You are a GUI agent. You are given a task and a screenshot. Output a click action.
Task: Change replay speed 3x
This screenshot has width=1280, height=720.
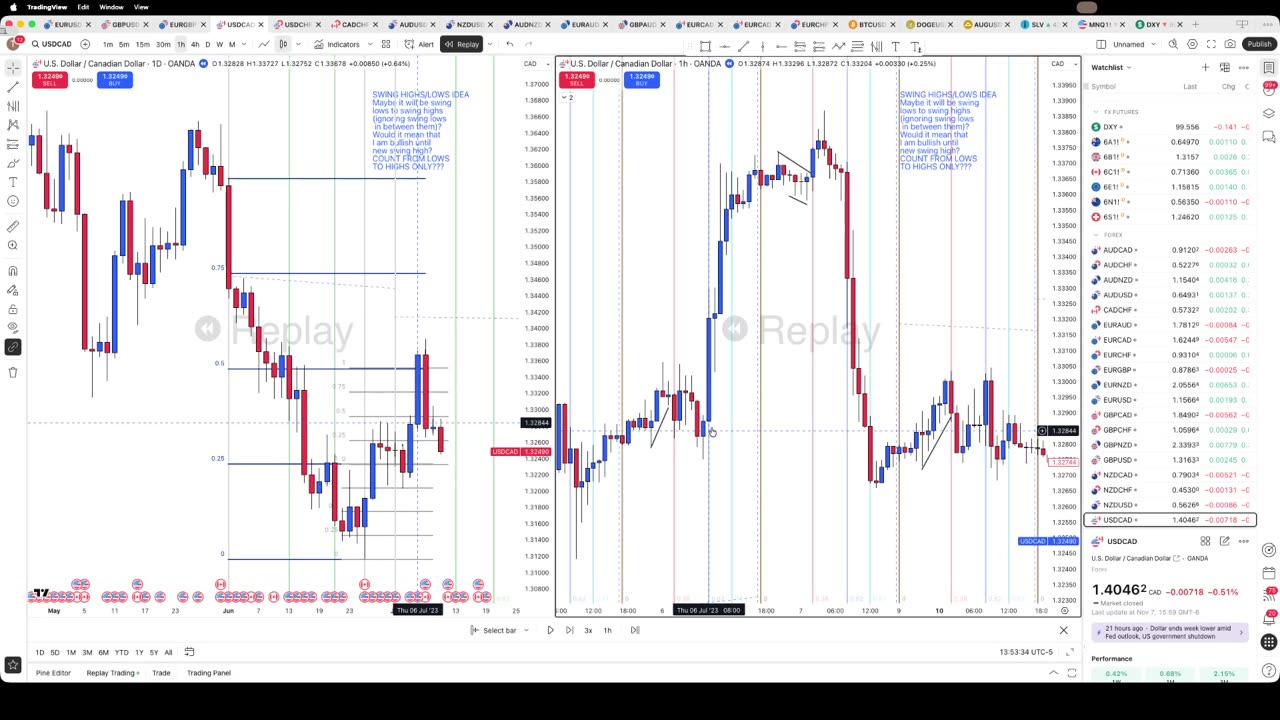click(588, 630)
